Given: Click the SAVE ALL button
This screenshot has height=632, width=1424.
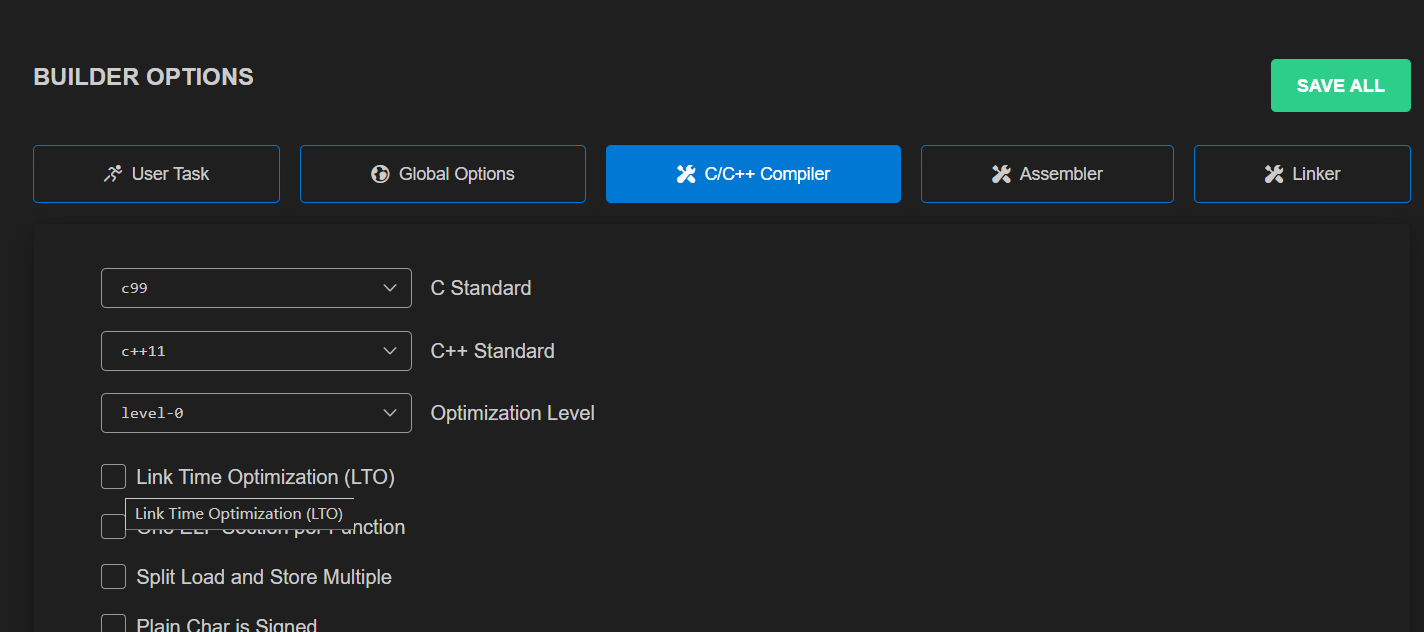Looking at the screenshot, I should [x=1340, y=86].
